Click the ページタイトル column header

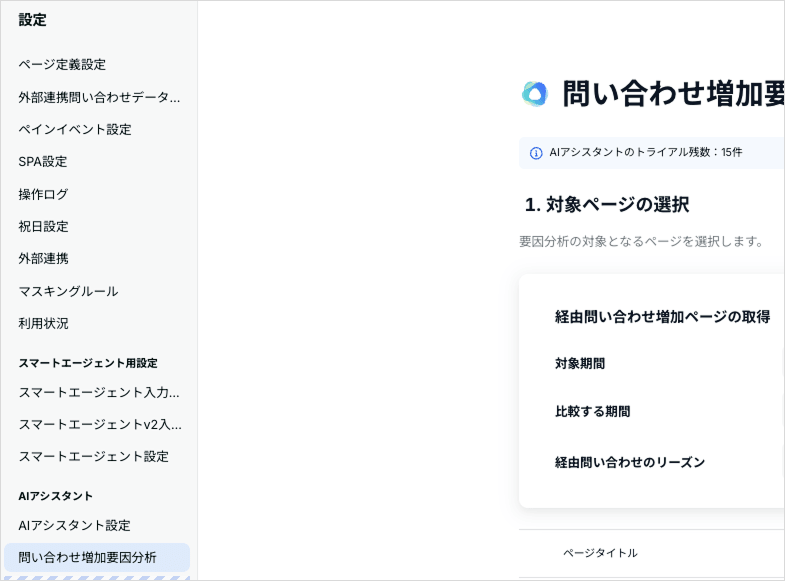point(600,553)
